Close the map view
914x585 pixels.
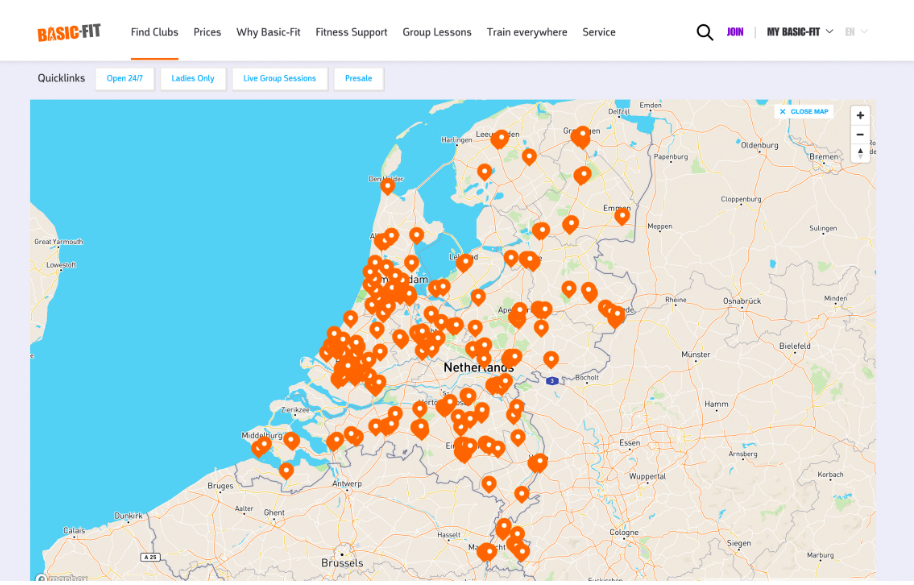click(804, 111)
